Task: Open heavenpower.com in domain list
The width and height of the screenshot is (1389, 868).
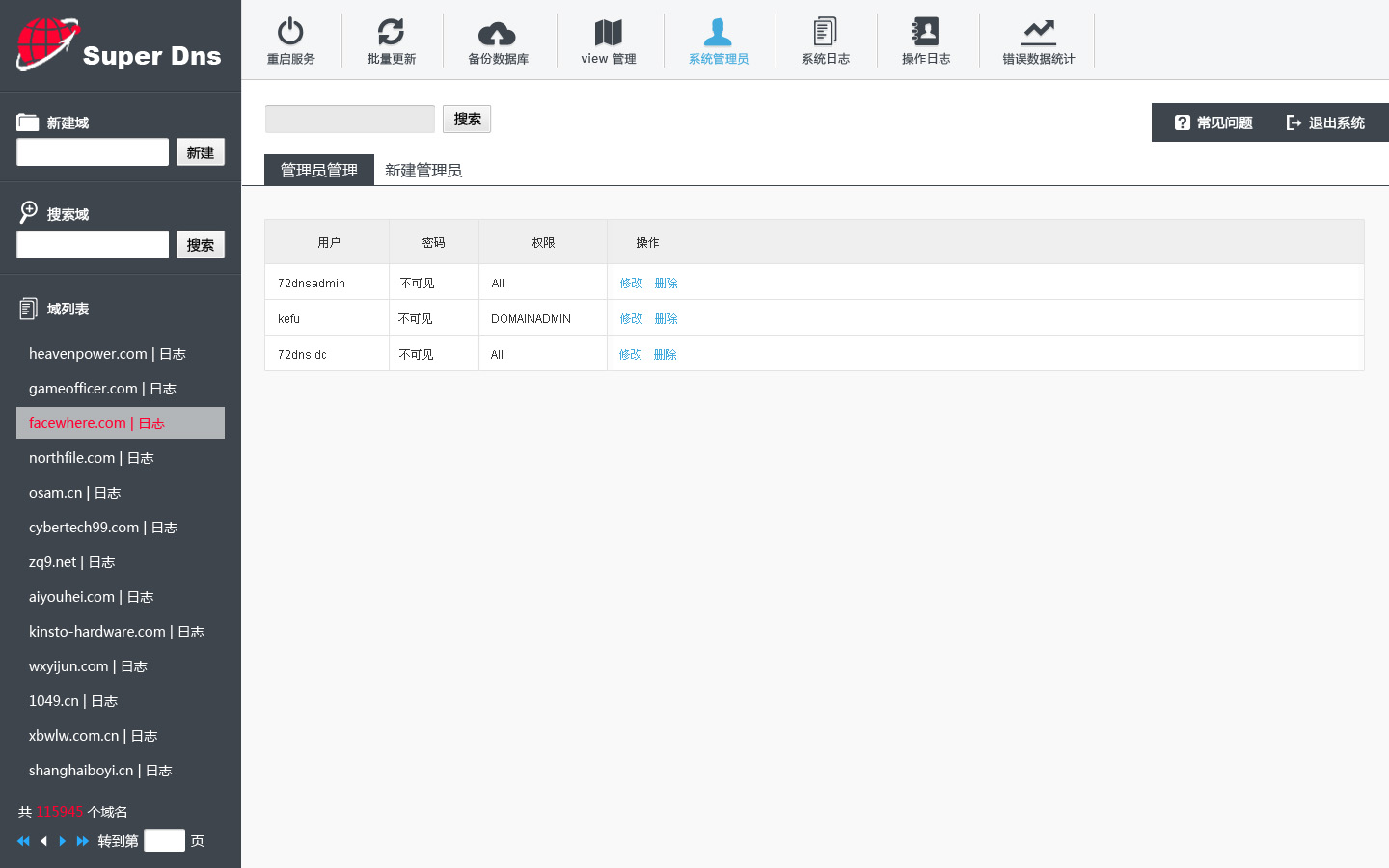Action: coord(88,354)
